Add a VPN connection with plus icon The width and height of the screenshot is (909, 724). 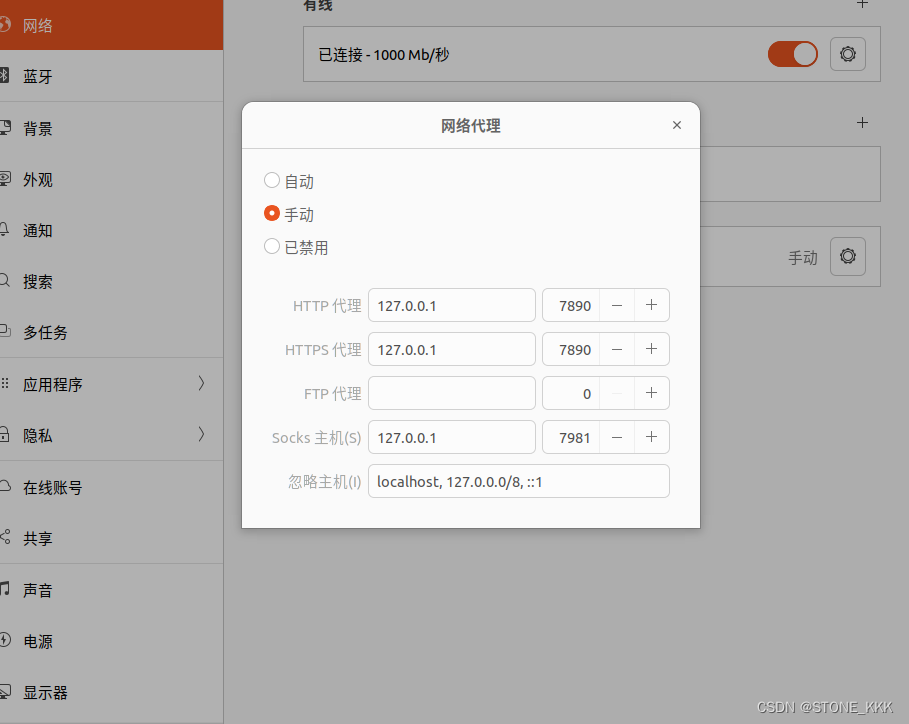[862, 123]
